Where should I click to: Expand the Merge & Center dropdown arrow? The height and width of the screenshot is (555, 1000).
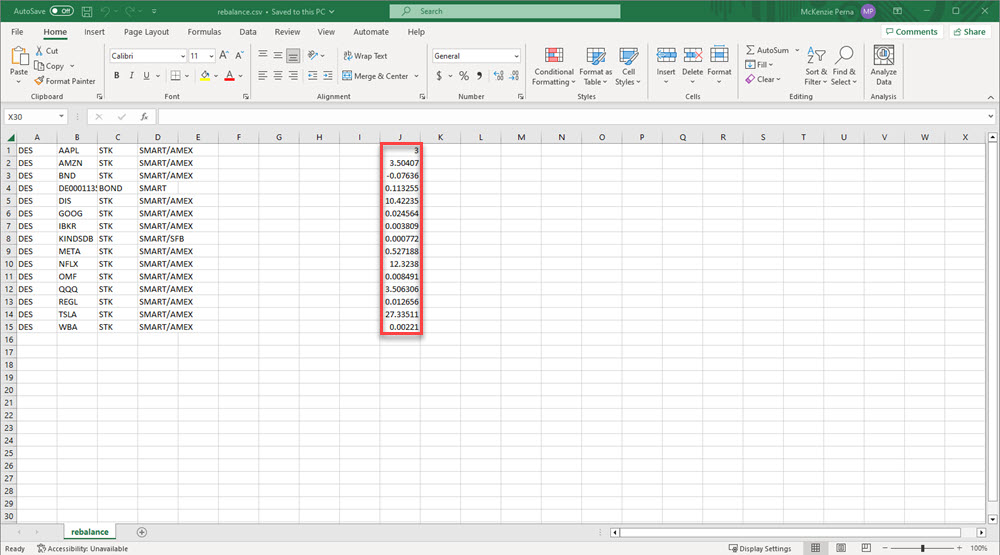point(416,76)
